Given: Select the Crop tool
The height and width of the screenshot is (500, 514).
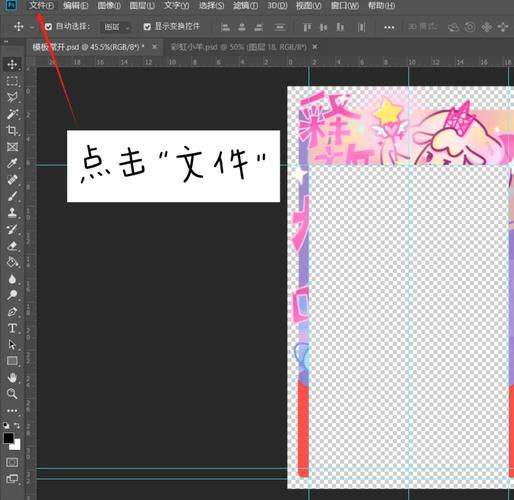Looking at the screenshot, I should pyautogui.click(x=12, y=130).
